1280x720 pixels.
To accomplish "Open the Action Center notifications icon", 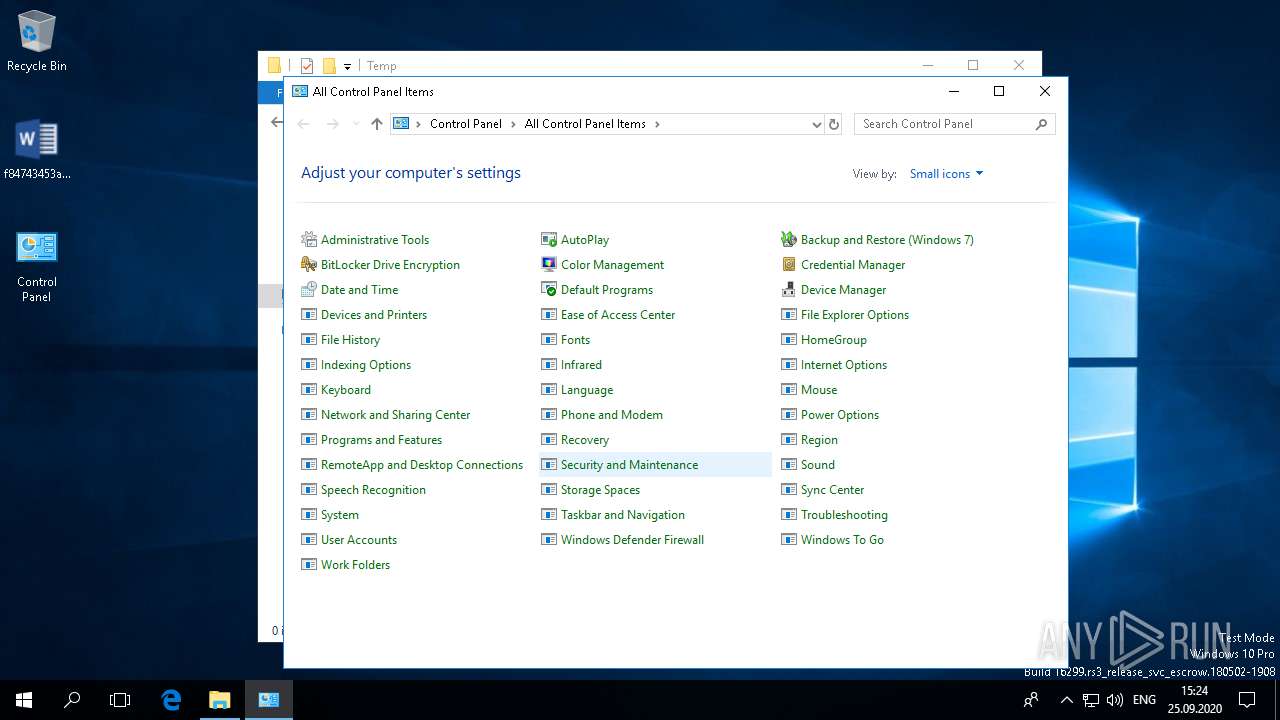I will (1247, 700).
